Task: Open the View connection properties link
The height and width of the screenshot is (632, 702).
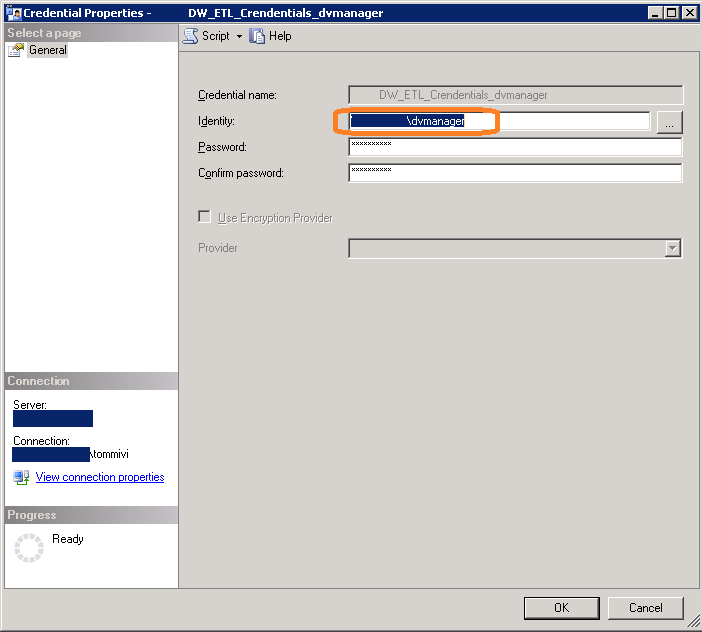Action: [x=100, y=477]
